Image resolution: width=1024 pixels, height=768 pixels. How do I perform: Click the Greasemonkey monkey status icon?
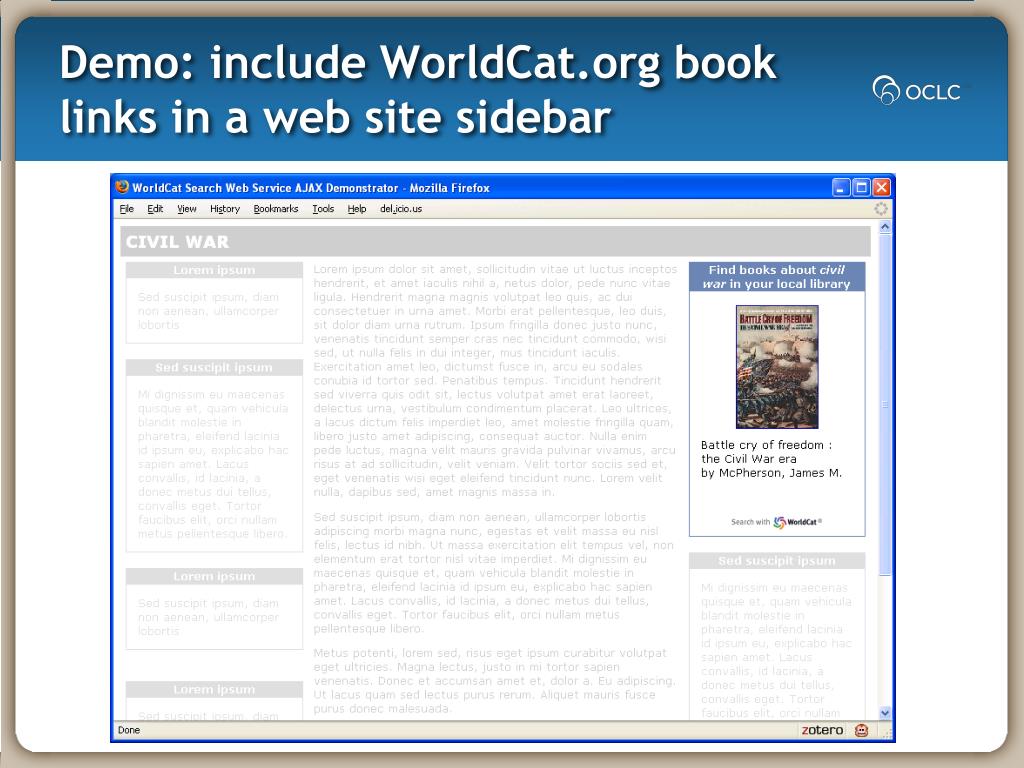tap(861, 730)
